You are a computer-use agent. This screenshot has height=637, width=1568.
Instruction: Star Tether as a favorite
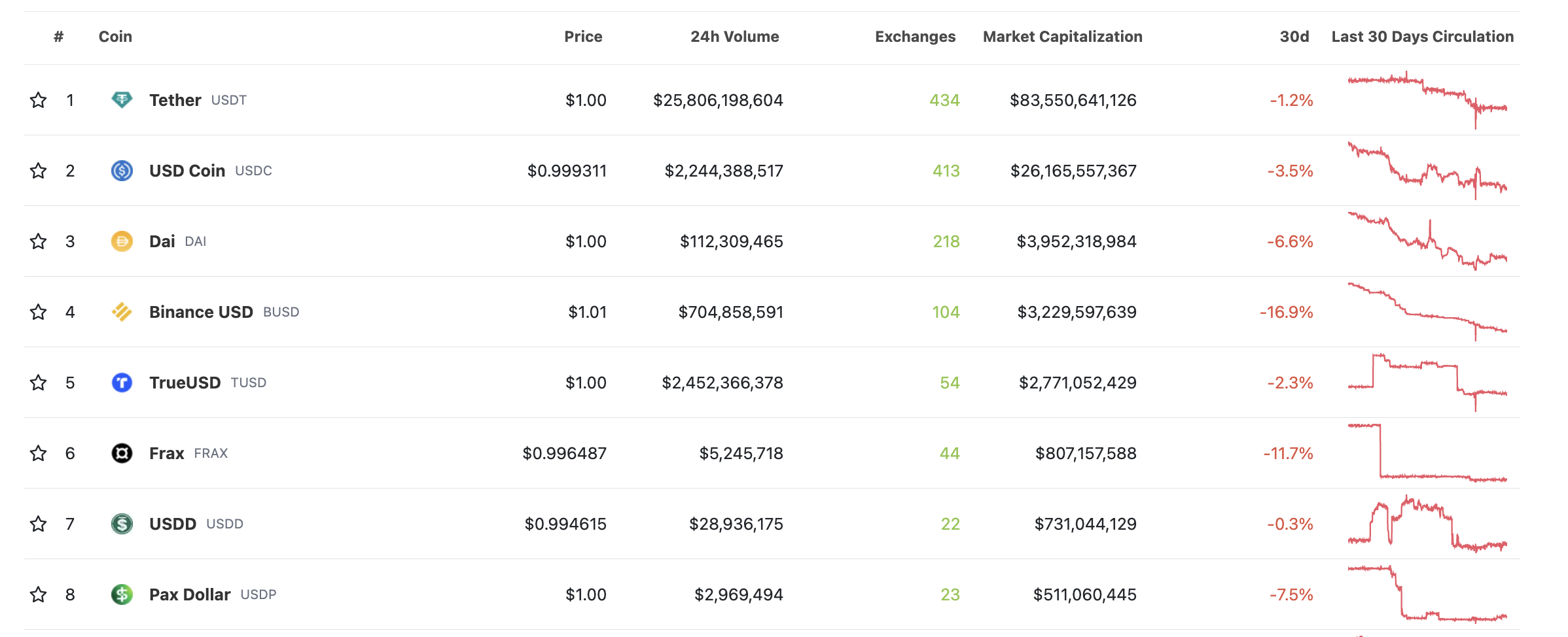(x=39, y=100)
